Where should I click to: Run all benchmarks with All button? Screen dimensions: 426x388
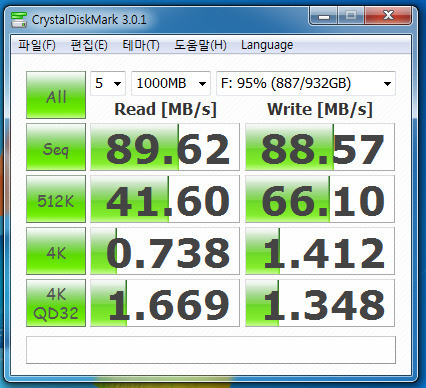click(56, 95)
